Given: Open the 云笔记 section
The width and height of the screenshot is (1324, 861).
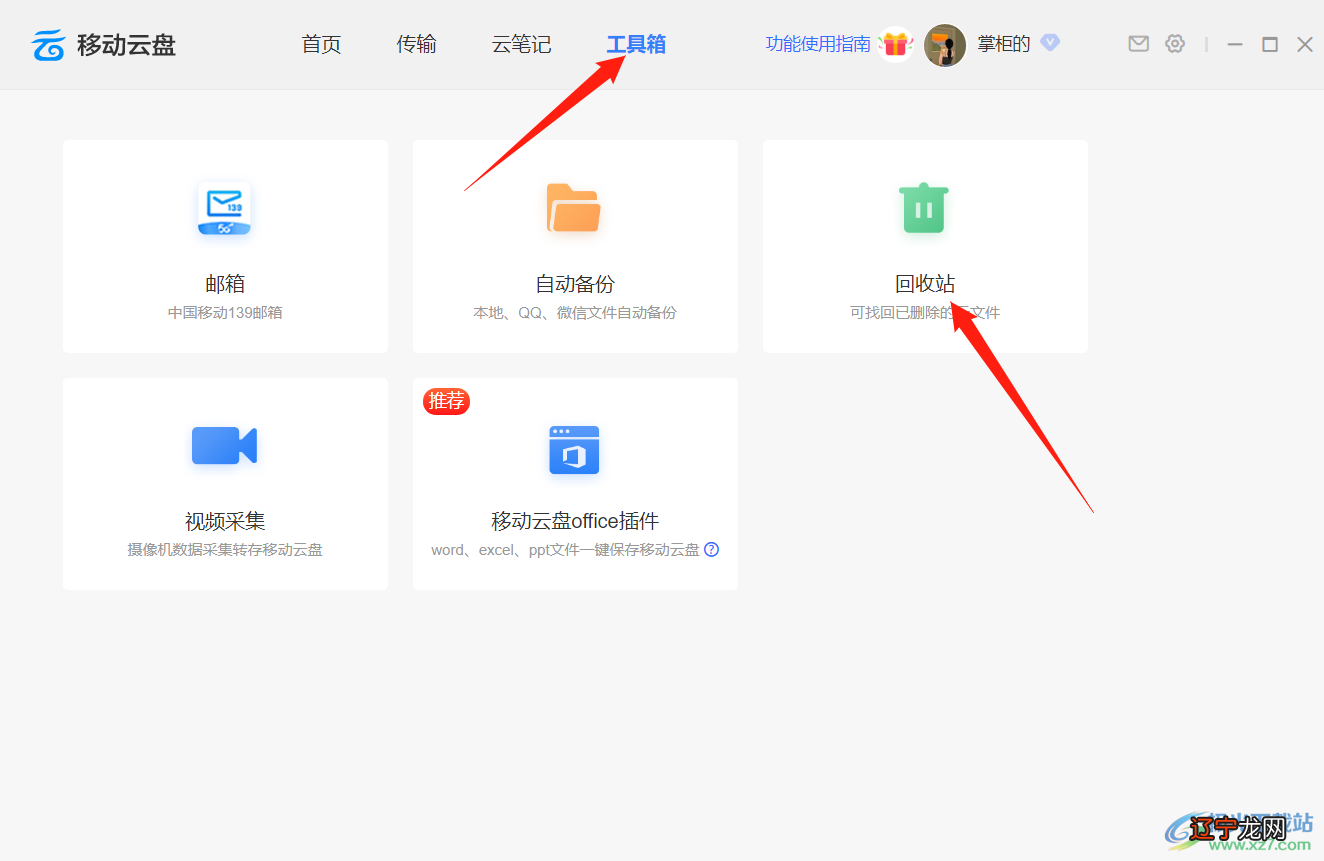Looking at the screenshot, I should [521, 44].
